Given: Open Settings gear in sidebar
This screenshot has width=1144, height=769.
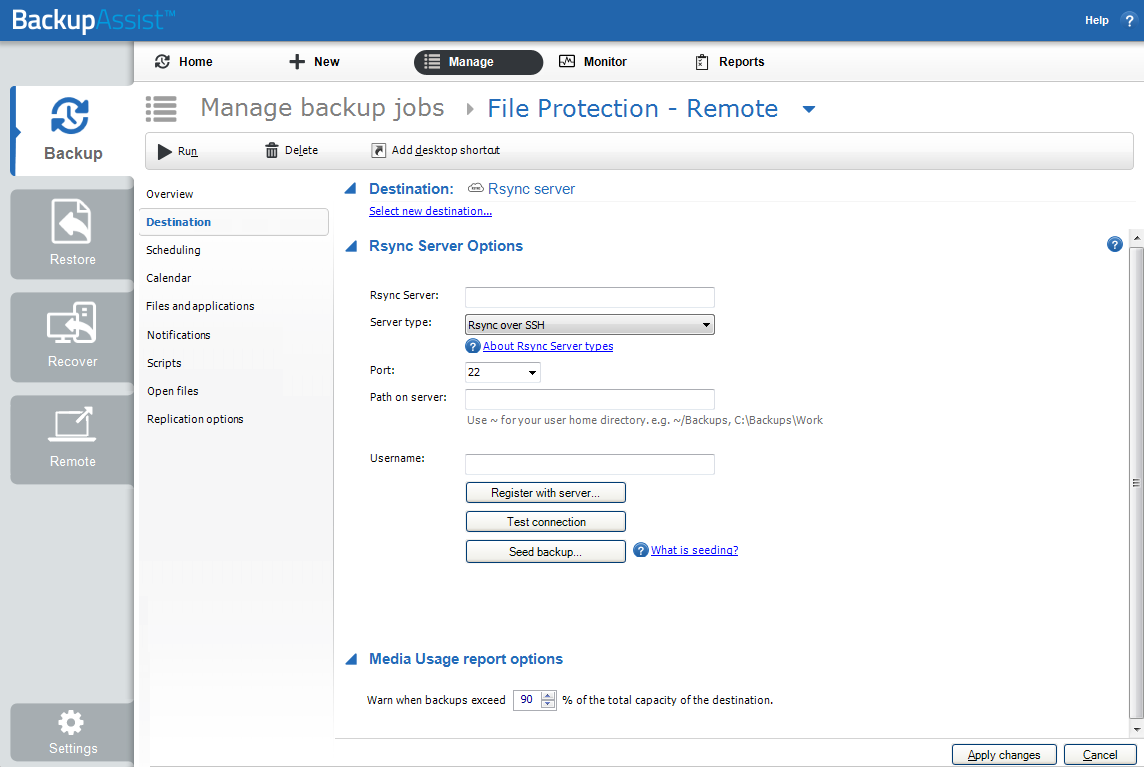Looking at the screenshot, I should 72,733.
